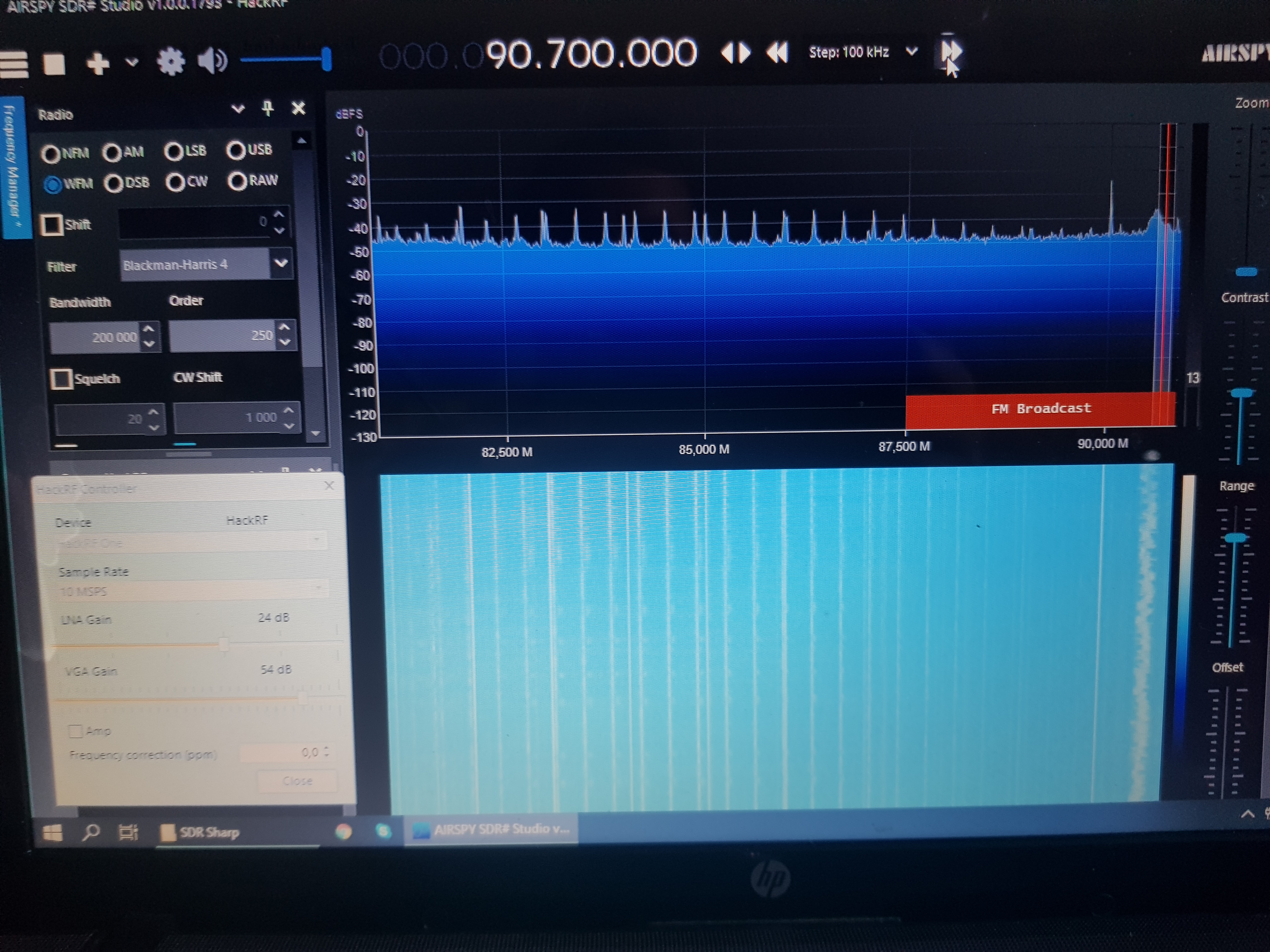Adjust the Range slider

[1236, 538]
